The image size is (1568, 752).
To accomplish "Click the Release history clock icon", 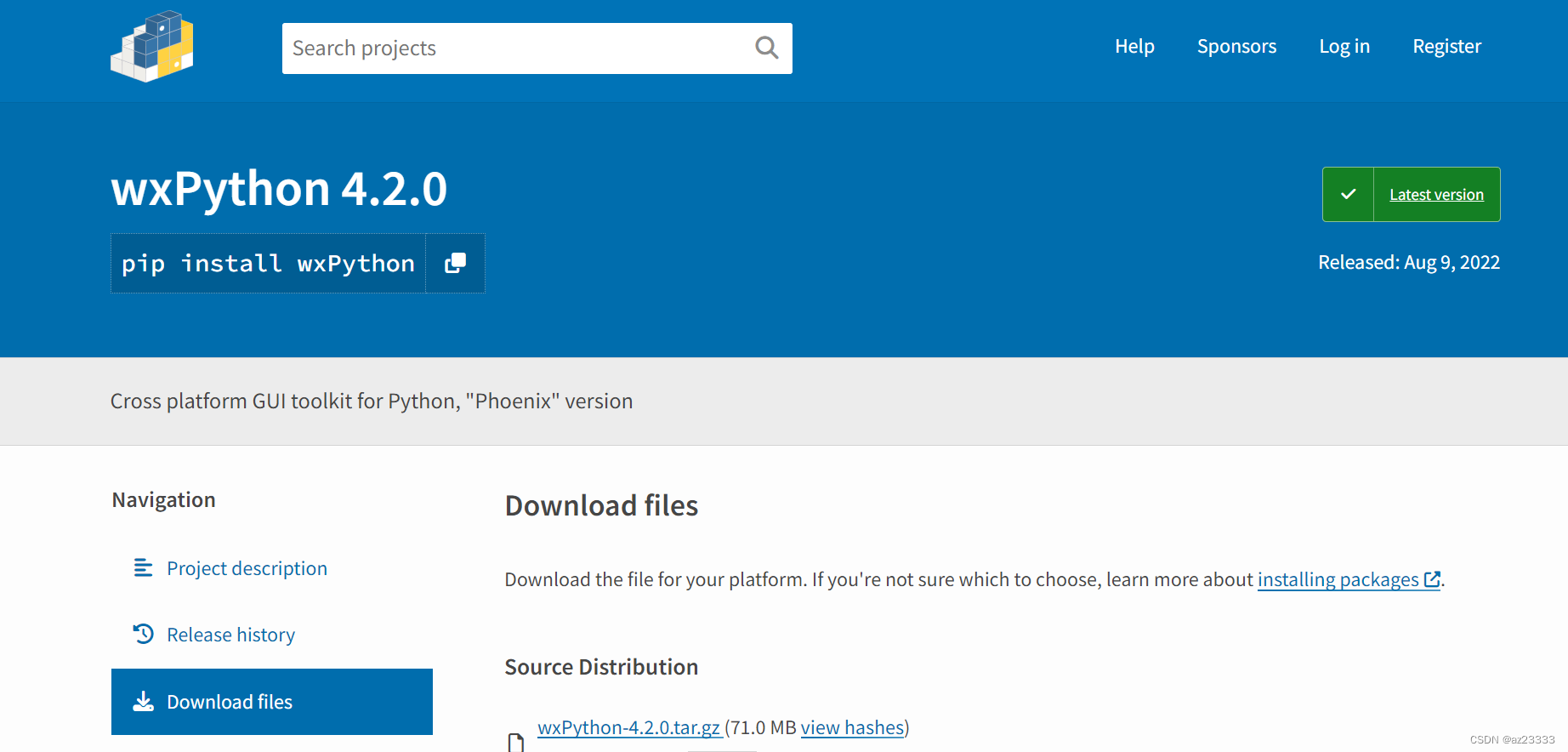I will click(x=143, y=634).
